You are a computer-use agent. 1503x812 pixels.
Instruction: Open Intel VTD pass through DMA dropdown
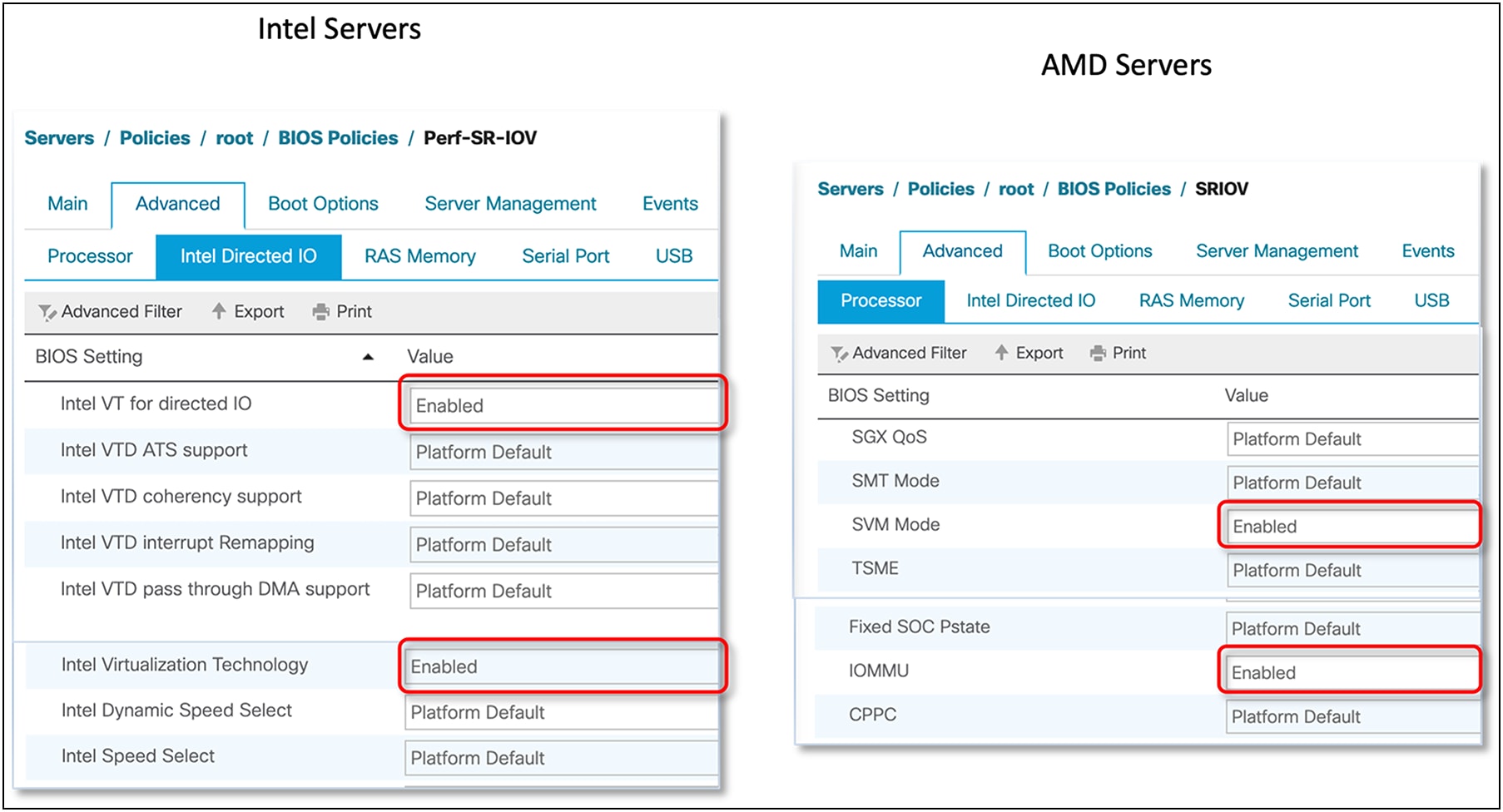(x=563, y=591)
